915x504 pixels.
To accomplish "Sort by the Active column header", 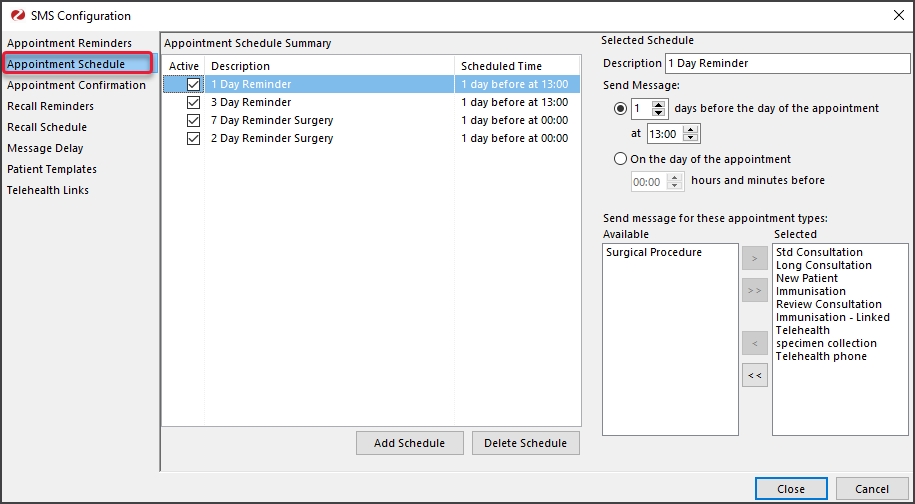I will (x=184, y=66).
